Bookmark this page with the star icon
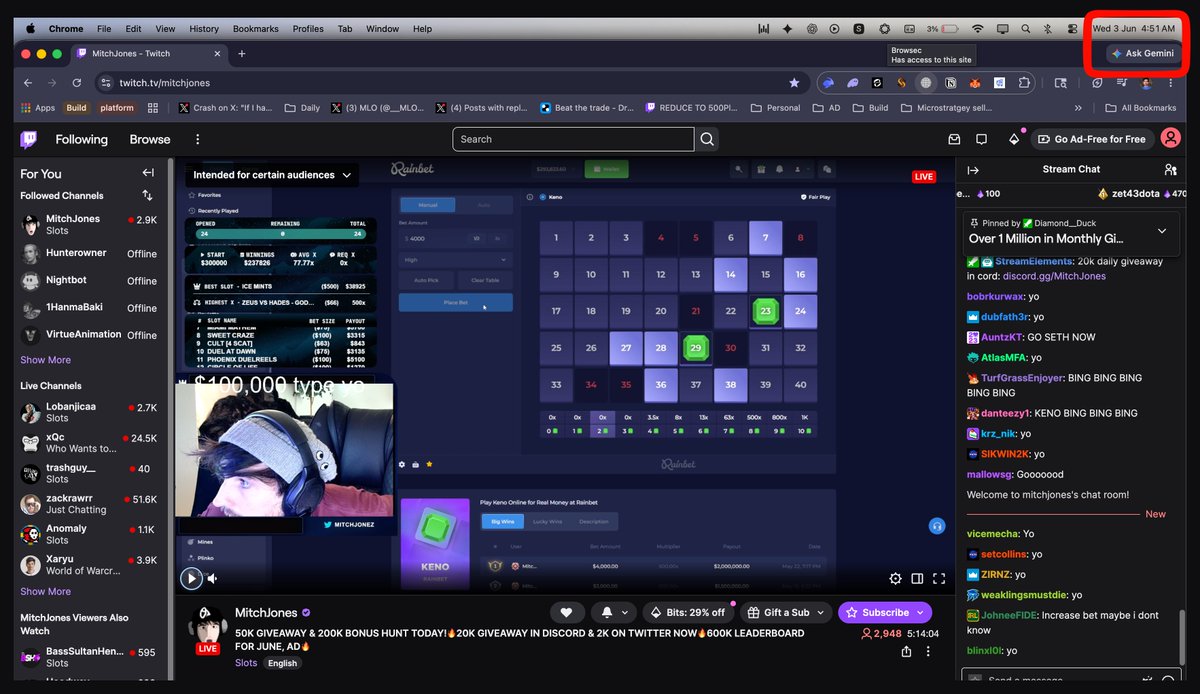Image resolution: width=1200 pixels, height=694 pixels. tap(794, 83)
